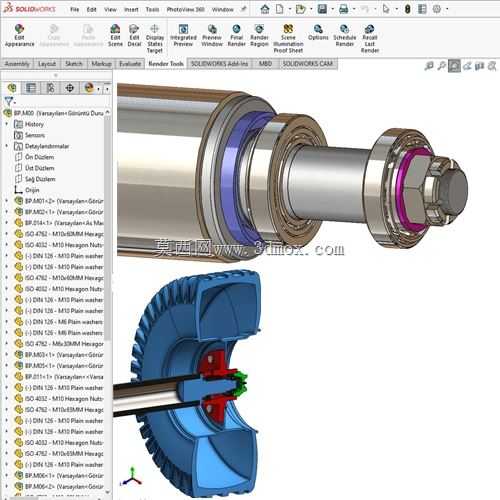Open the dropdown arrow next to Save
This screenshot has width=500, height=500.
click(x=332, y=9)
